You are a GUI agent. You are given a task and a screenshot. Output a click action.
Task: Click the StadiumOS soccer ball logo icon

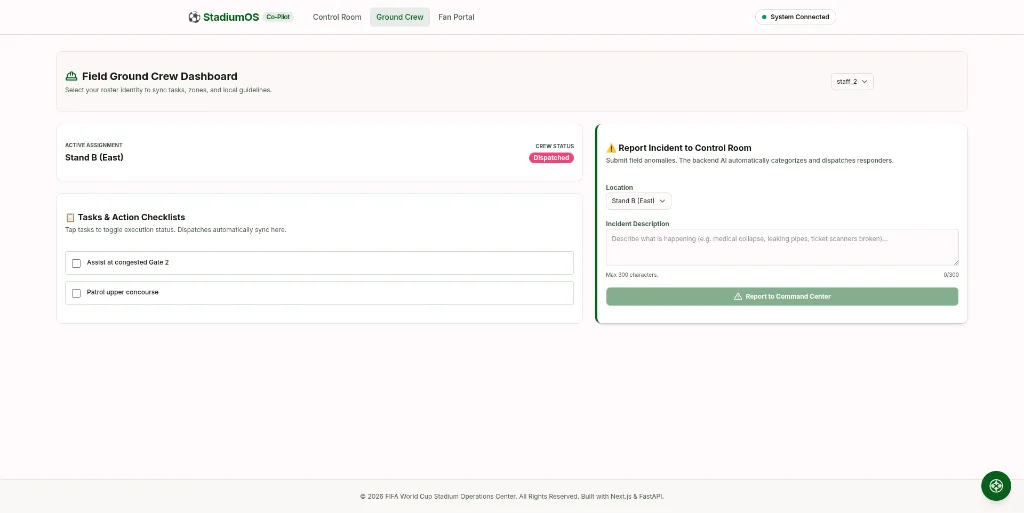tap(194, 17)
